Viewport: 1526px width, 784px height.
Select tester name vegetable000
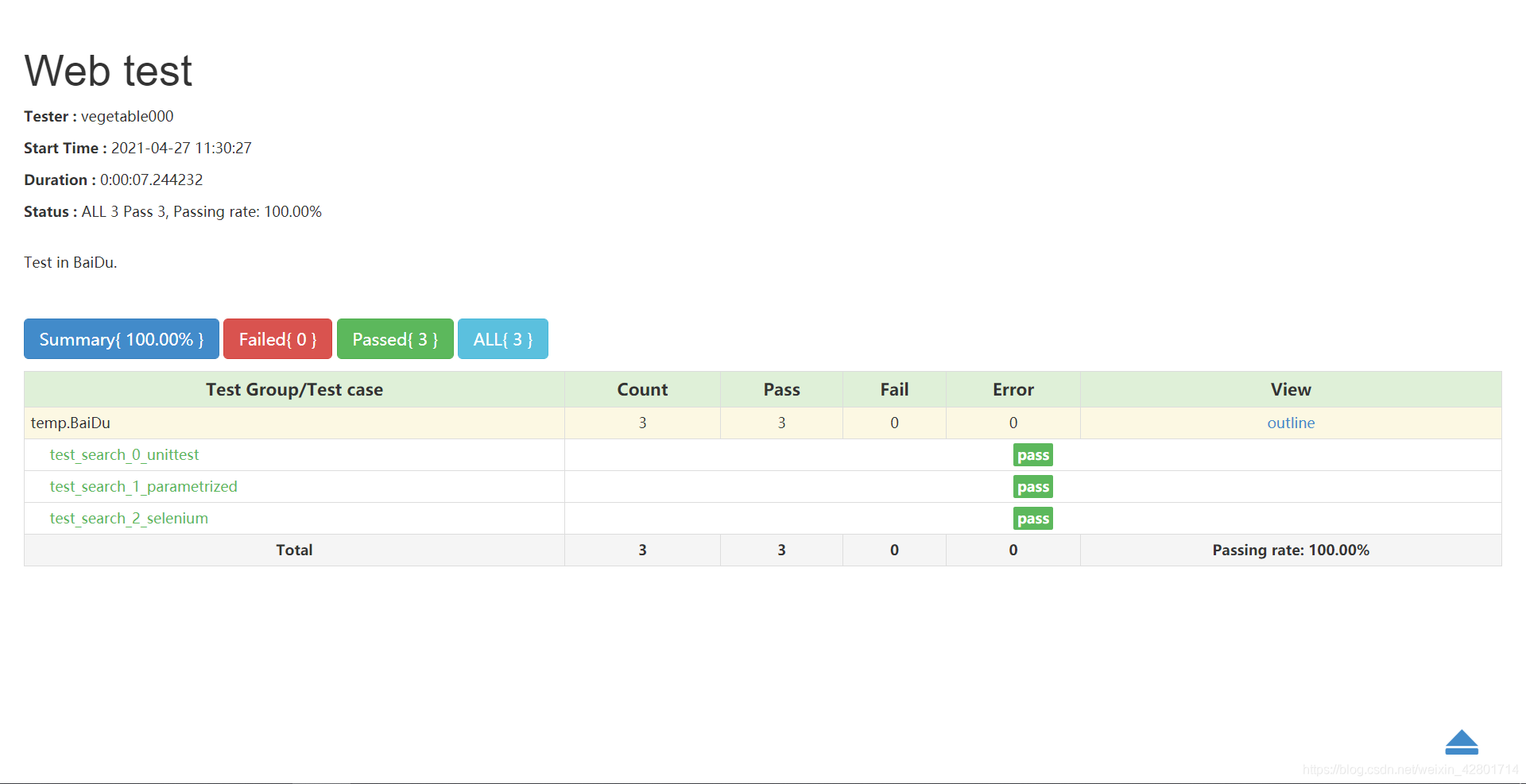pyautogui.click(x=127, y=116)
